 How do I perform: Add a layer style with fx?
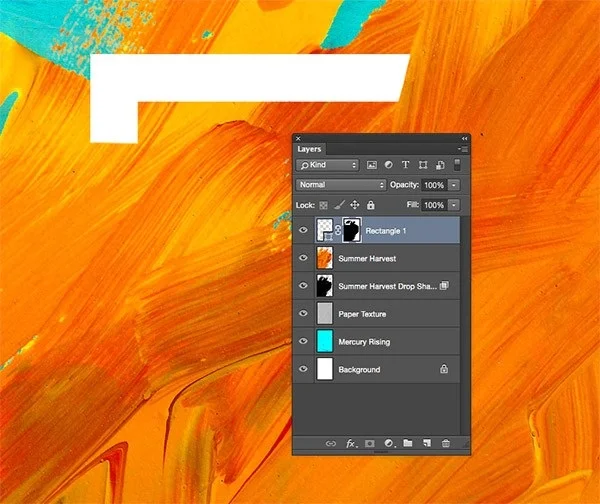pyautogui.click(x=351, y=444)
